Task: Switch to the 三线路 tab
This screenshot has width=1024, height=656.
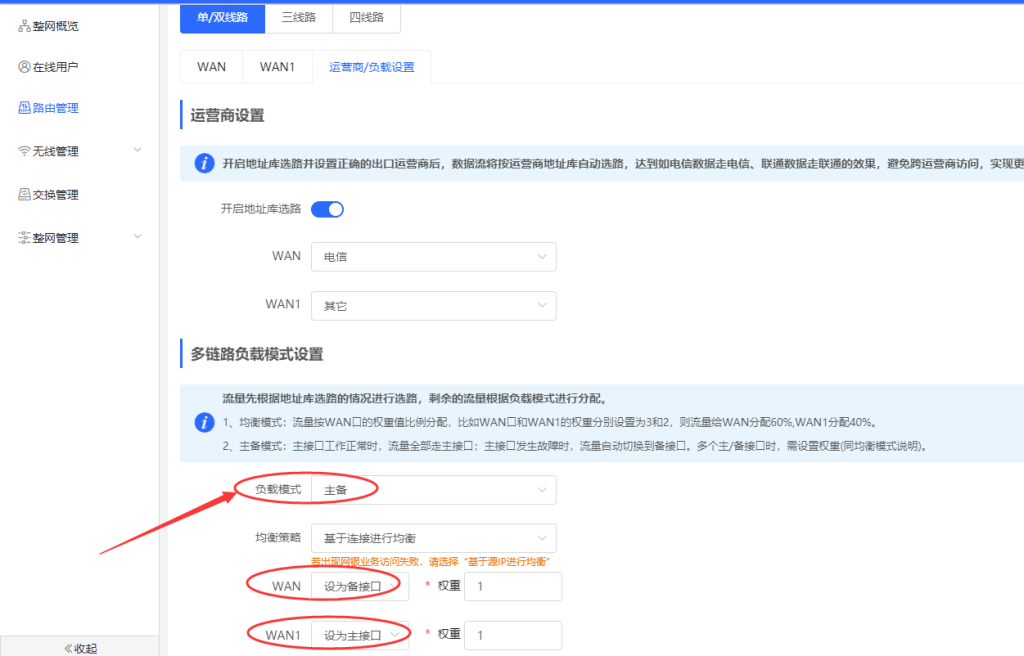Action: (297, 17)
